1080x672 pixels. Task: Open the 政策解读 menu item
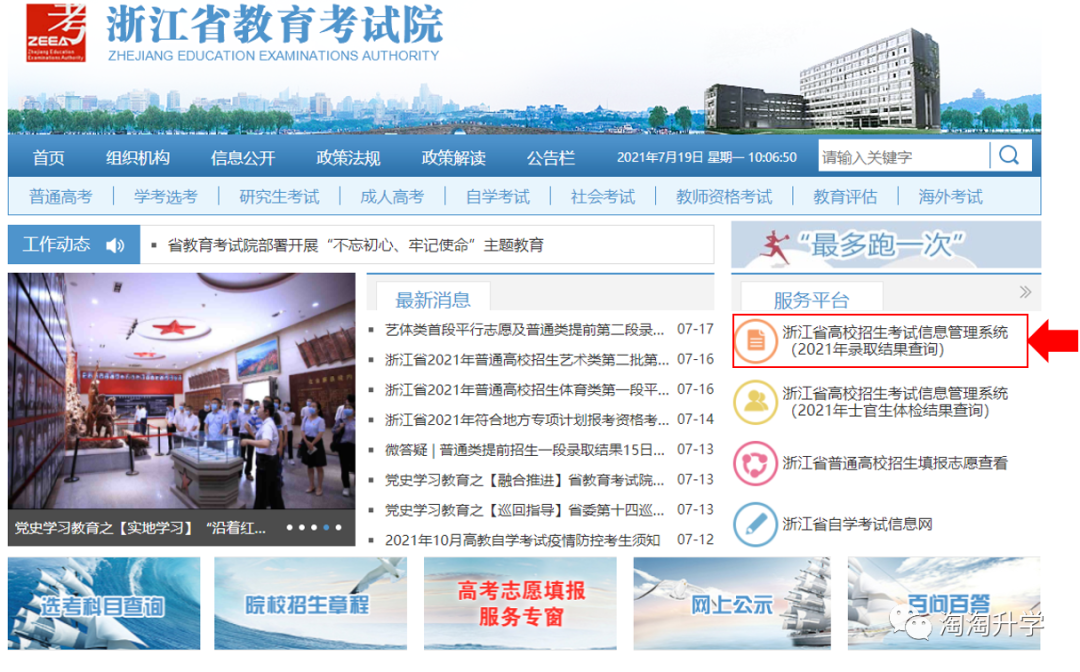click(454, 158)
